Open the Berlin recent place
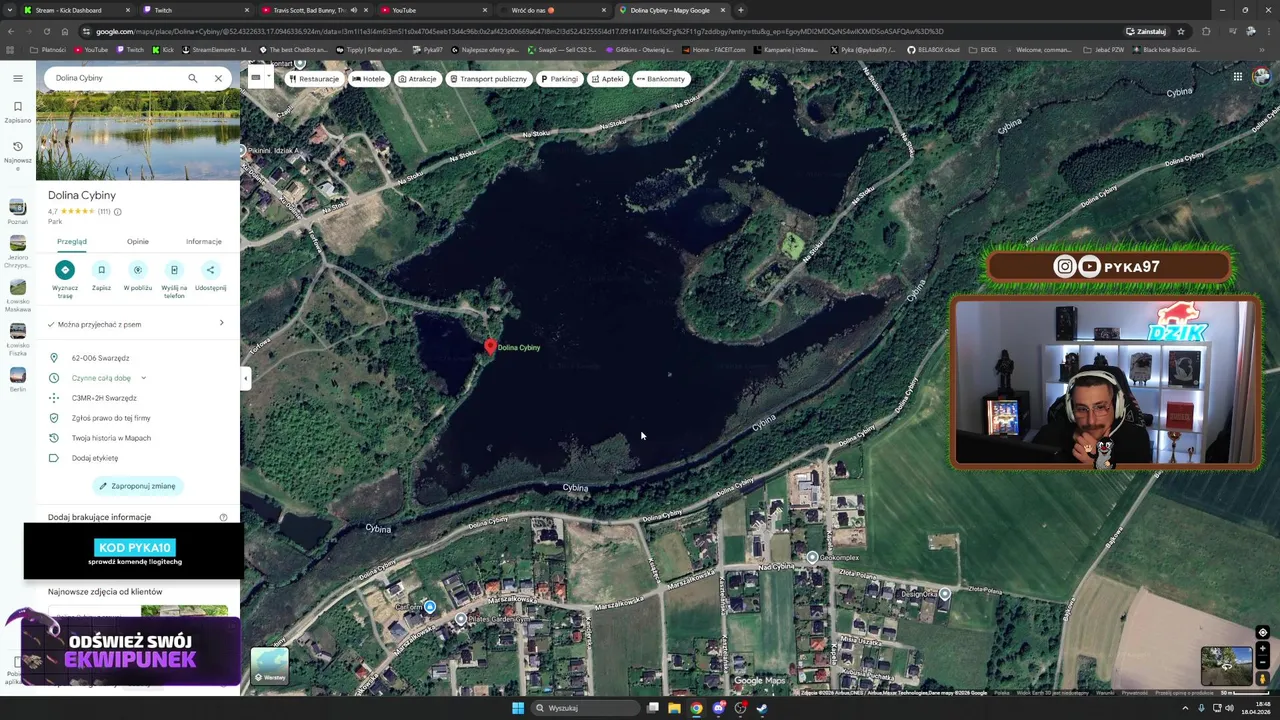This screenshot has height=720, width=1280. [18, 380]
